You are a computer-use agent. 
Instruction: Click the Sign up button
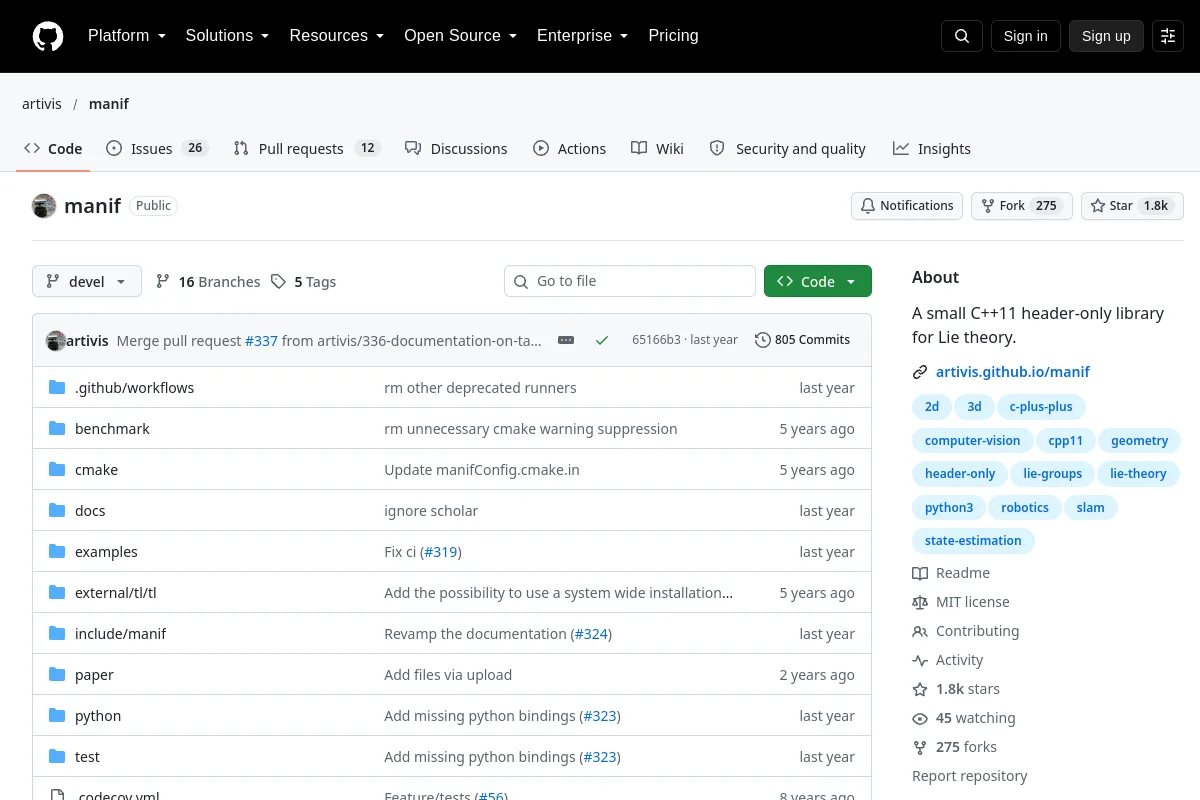pos(1106,36)
